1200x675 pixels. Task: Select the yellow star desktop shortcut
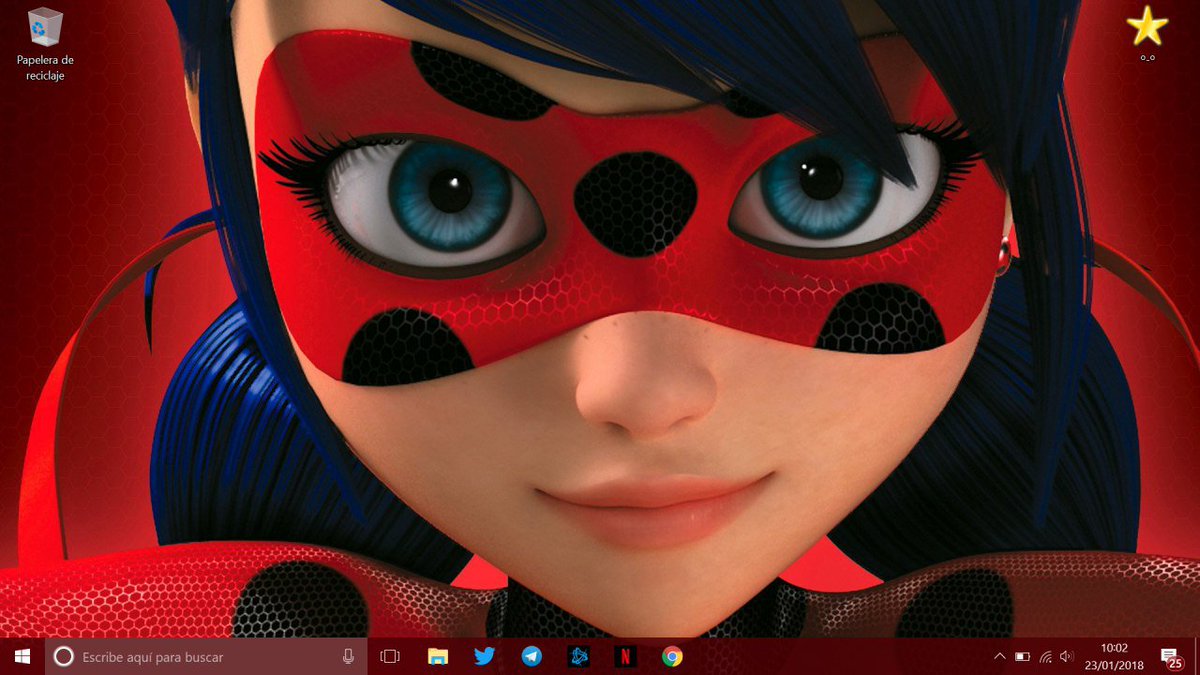click(1146, 33)
